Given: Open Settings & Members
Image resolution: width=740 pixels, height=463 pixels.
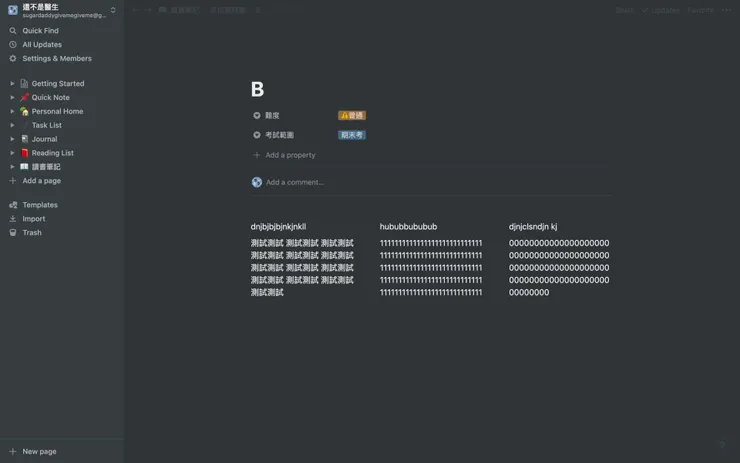Looking at the screenshot, I should (x=57, y=59).
